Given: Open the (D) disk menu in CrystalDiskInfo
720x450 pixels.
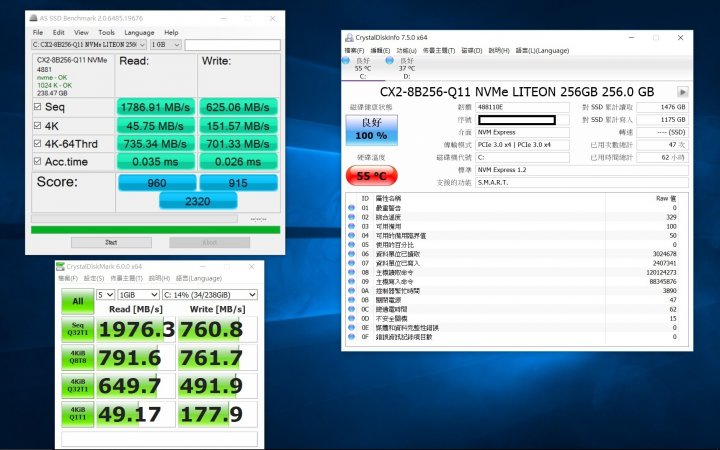Looking at the screenshot, I should [x=472, y=51].
